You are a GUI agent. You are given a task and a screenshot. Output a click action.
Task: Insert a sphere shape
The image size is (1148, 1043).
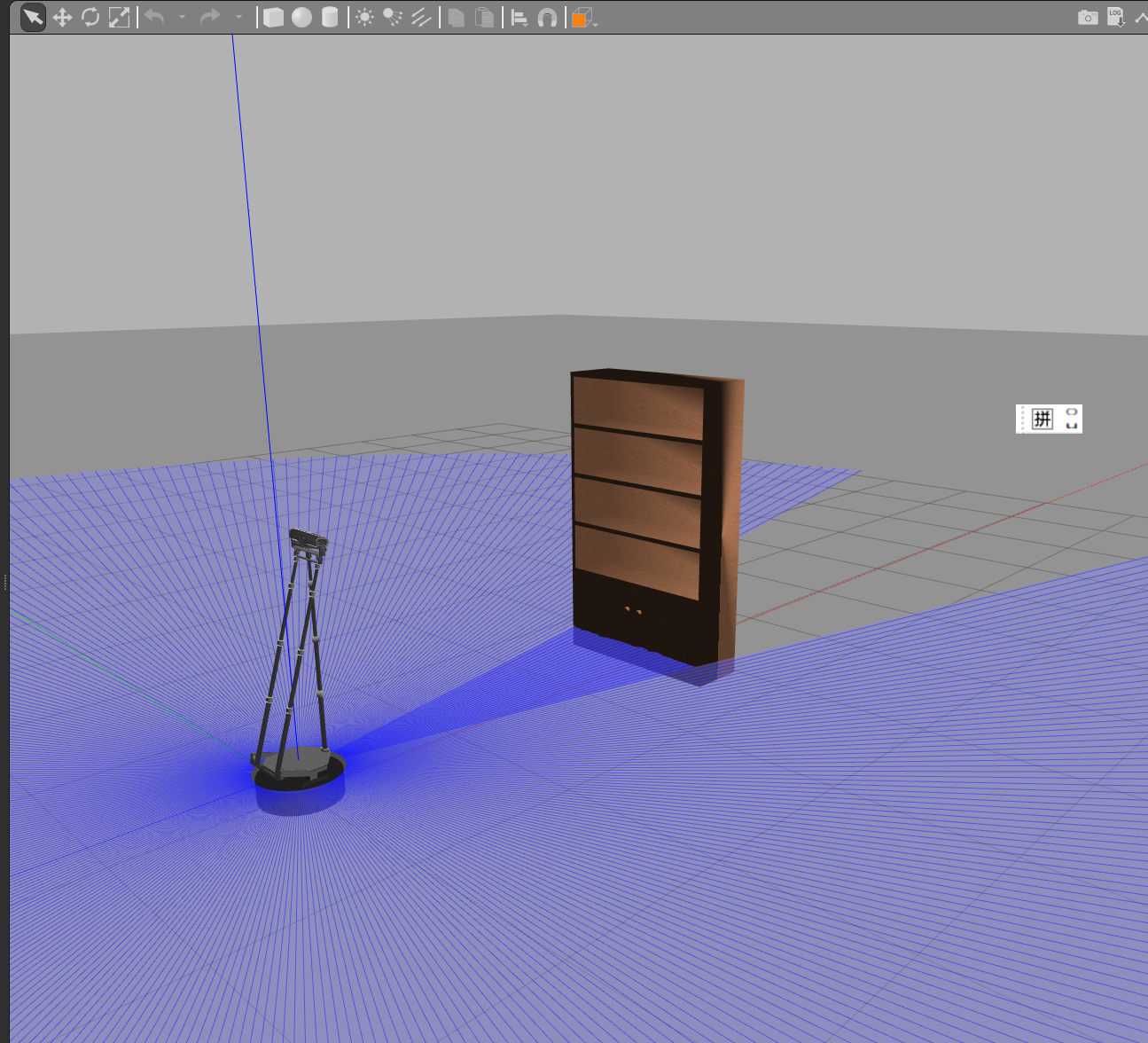[302, 18]
